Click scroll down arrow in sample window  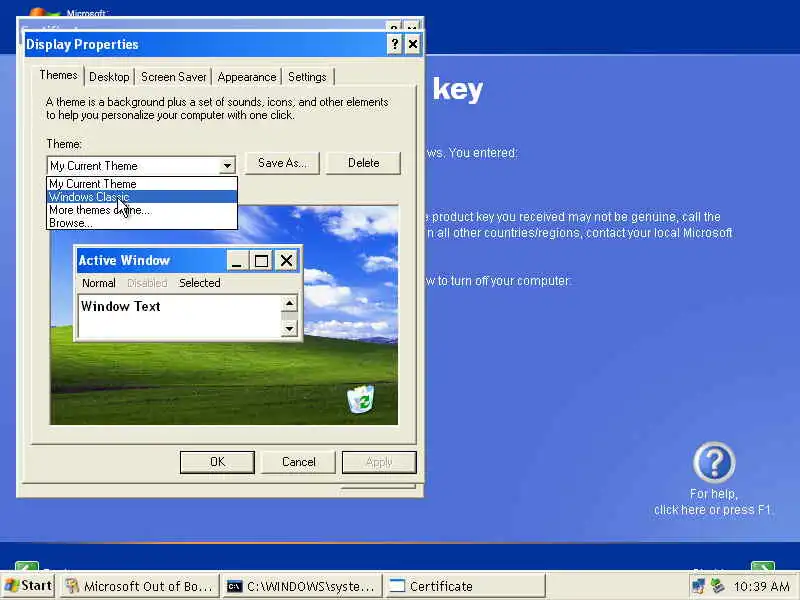[289, 328]
